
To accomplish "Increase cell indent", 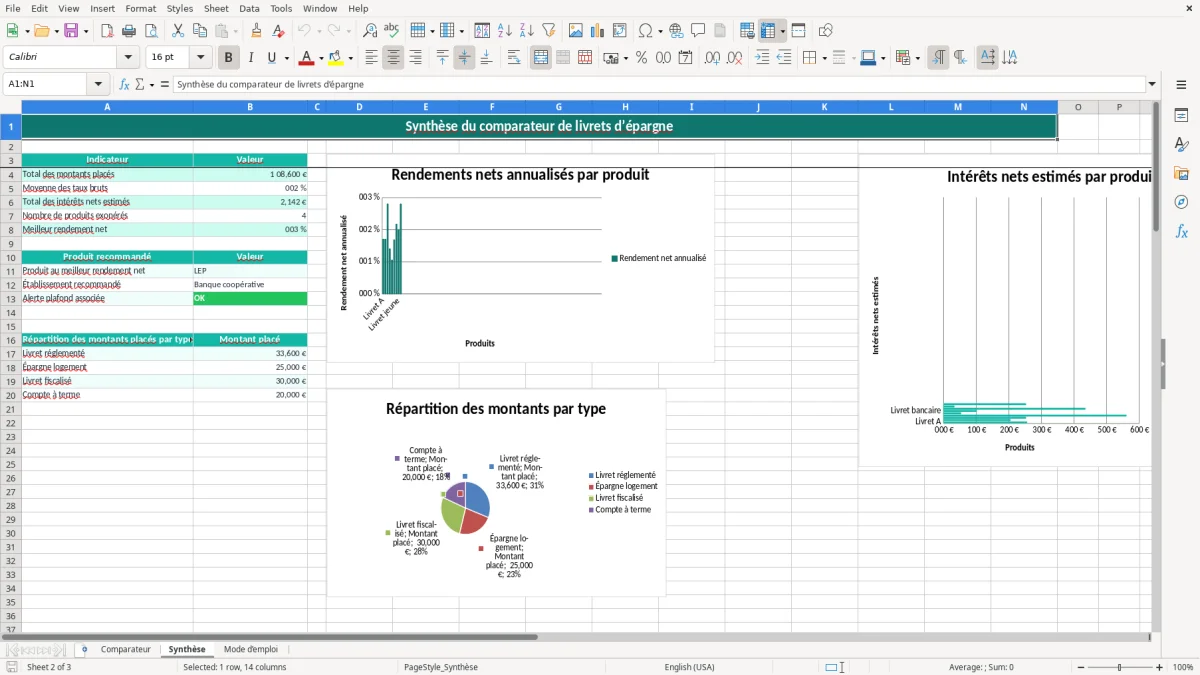I will (x=763, y=58).
